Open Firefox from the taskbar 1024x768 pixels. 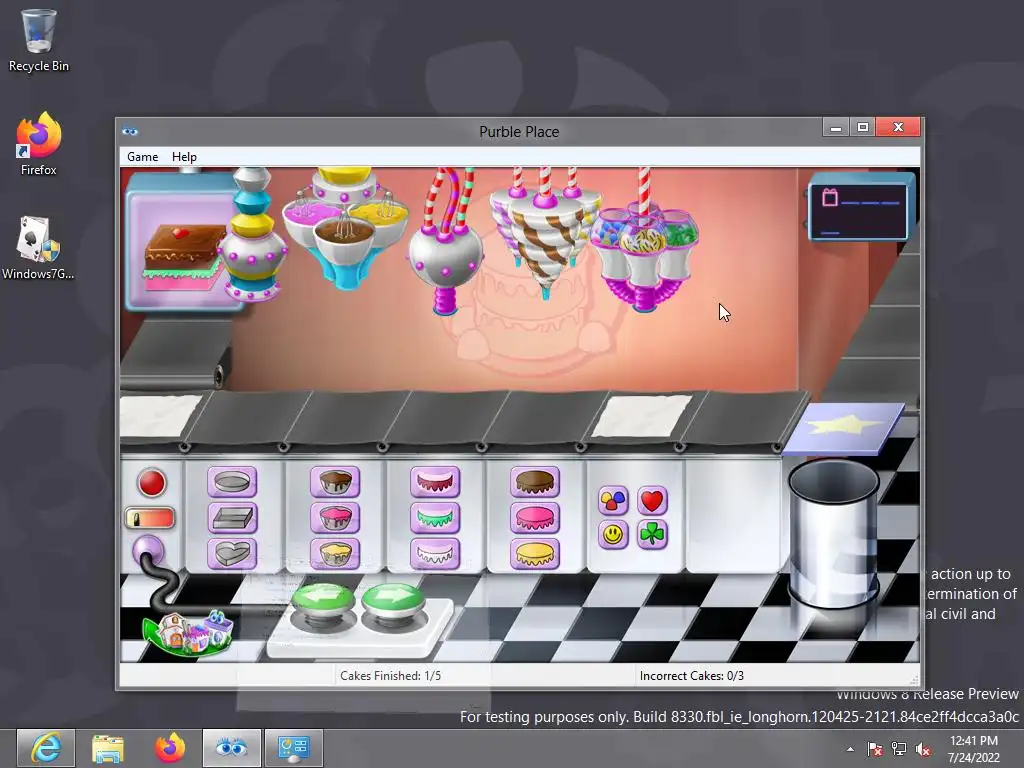[170, 748]
